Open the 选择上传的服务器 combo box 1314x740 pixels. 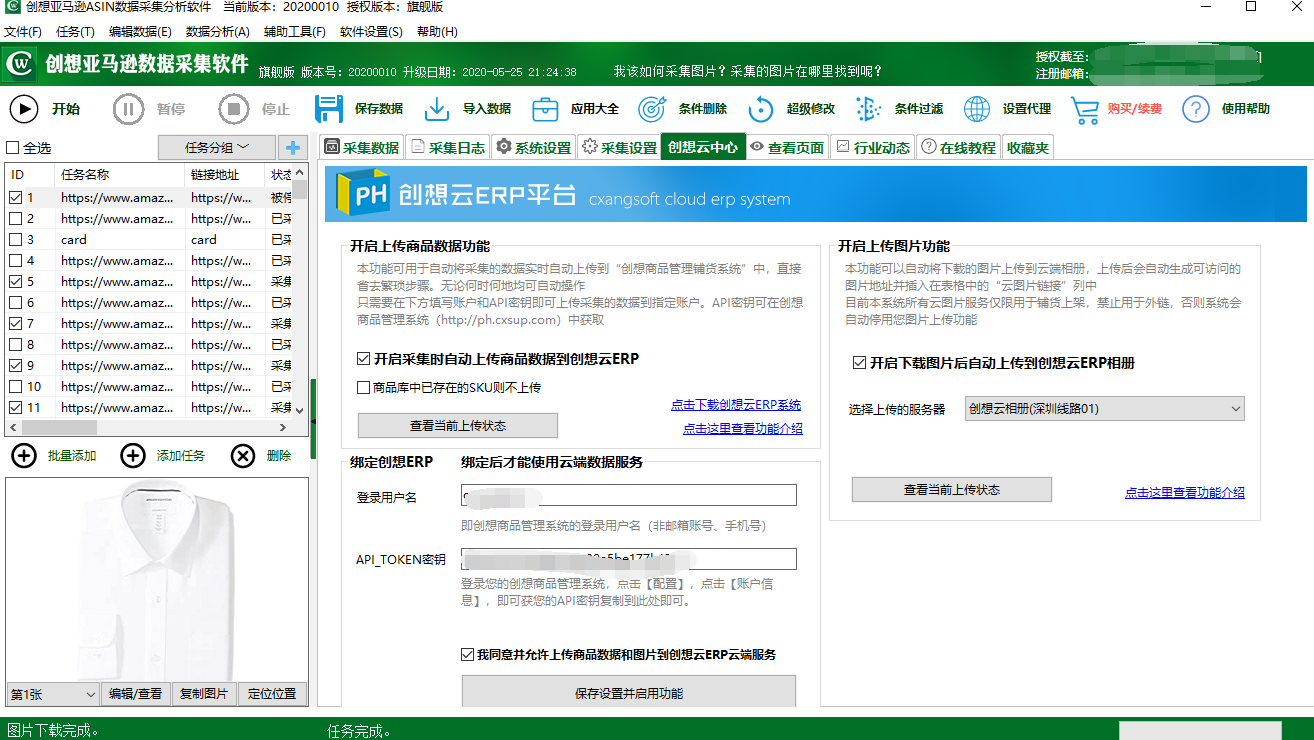(1105, 408)
